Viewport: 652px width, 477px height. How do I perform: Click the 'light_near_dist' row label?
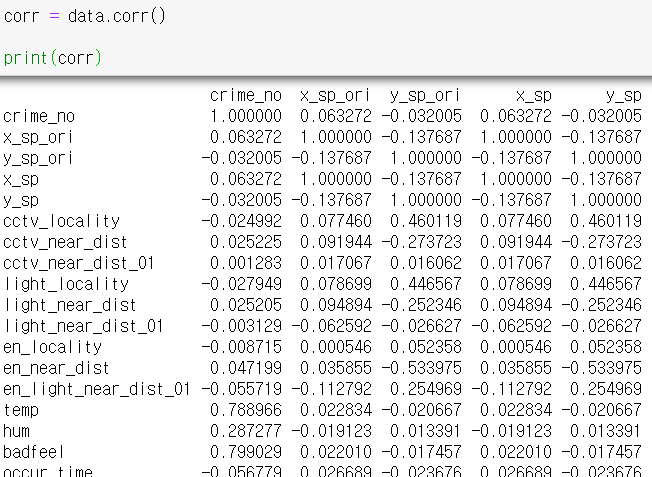pyautogui.click(x=69, y=305)
